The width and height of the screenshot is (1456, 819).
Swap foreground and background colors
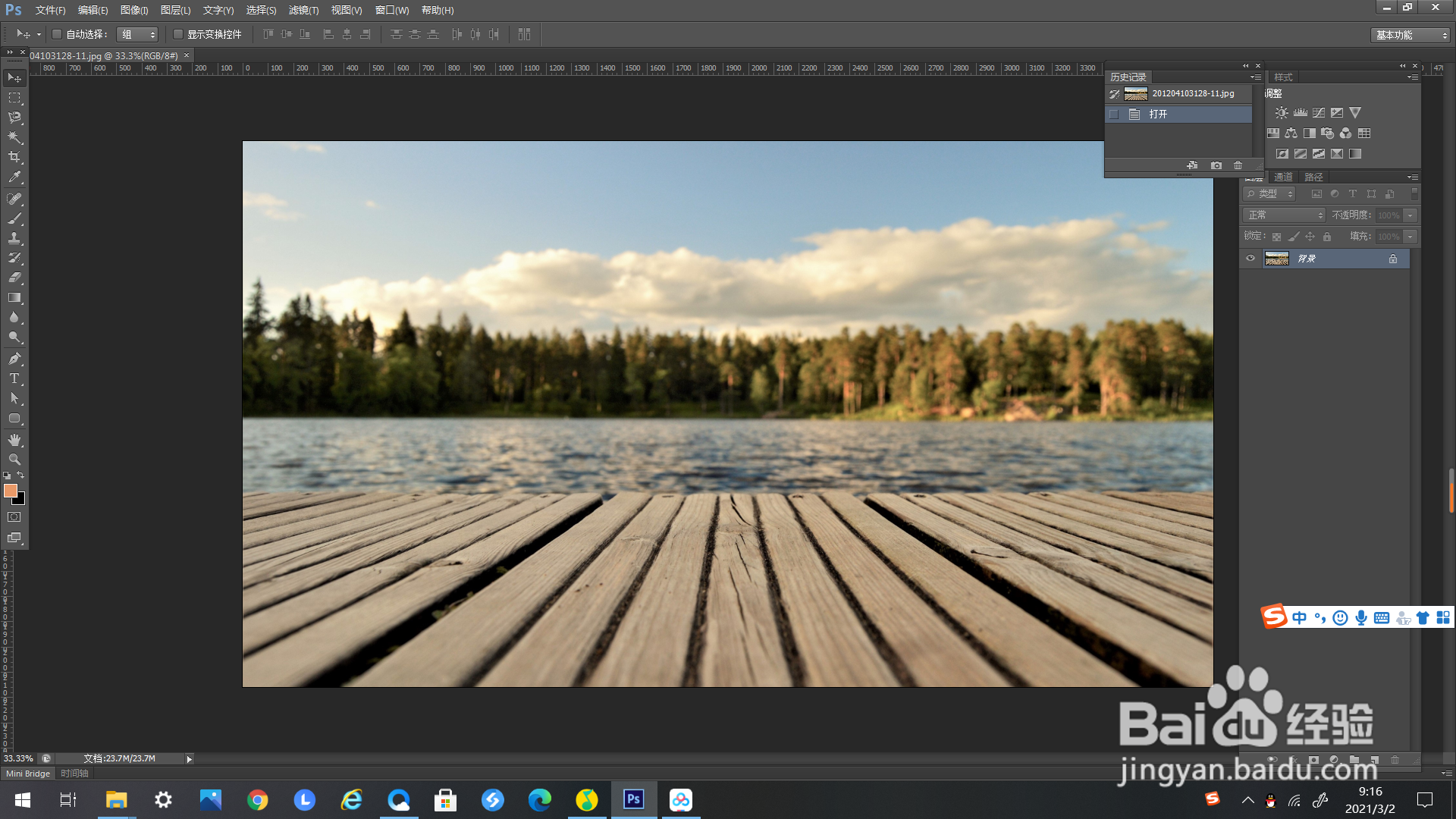(x=20, y=475)
